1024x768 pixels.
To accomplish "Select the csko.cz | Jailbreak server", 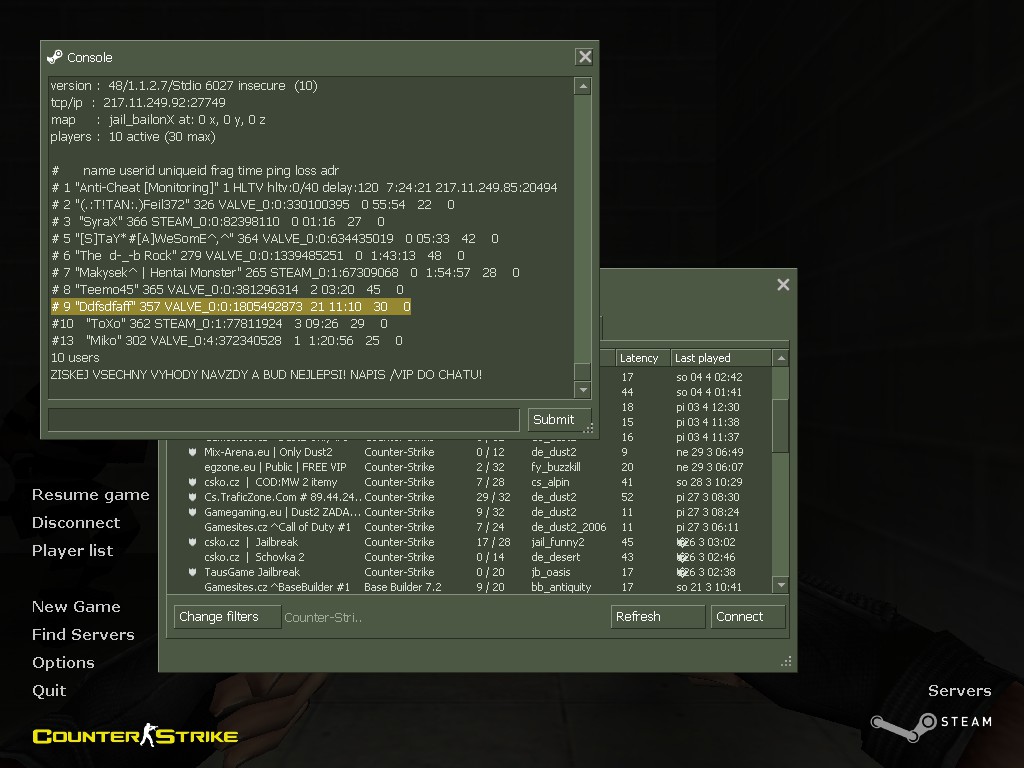I will (x=470, y=542).
